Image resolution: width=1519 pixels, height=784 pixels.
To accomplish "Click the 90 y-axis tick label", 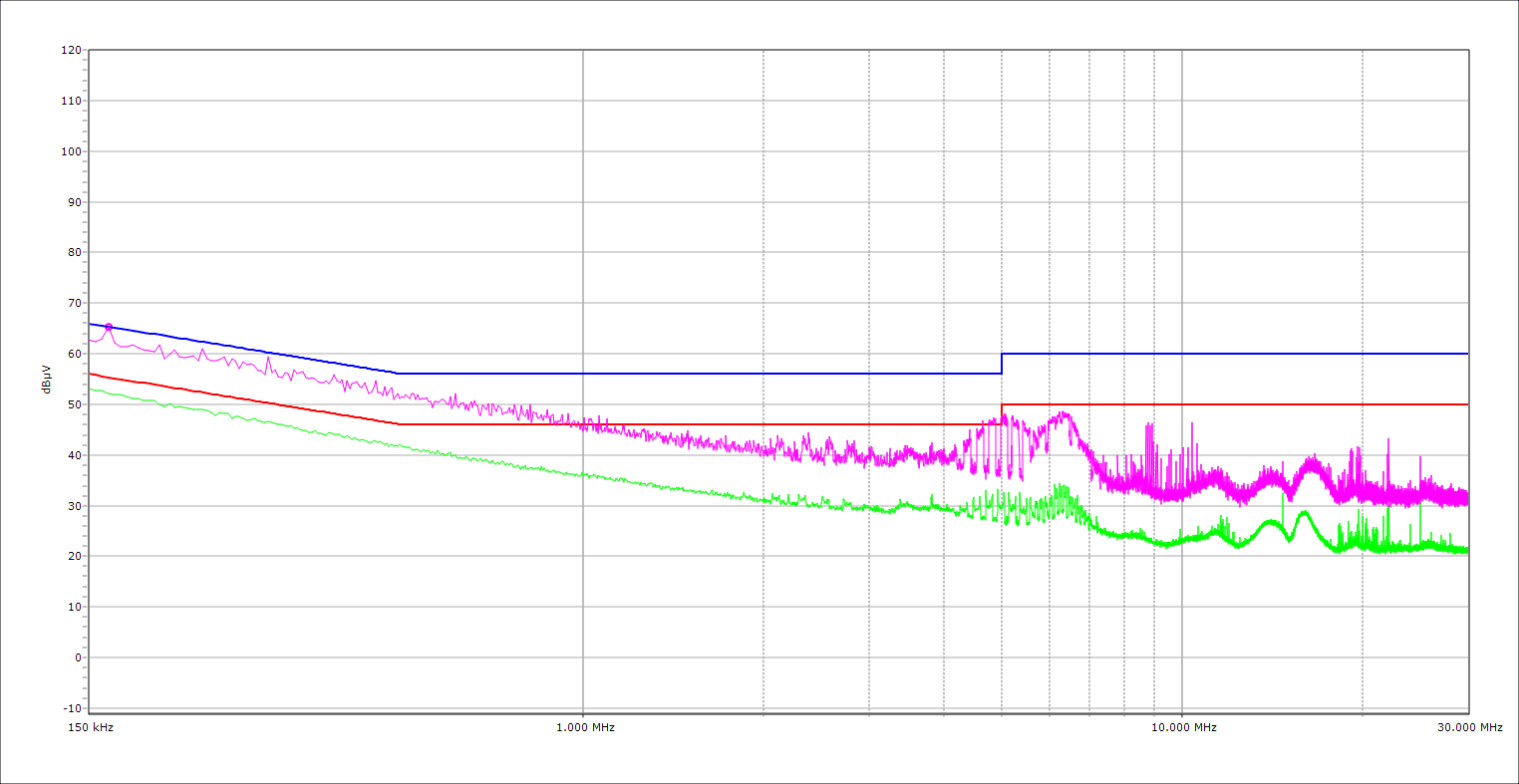I will pos(74,202).
